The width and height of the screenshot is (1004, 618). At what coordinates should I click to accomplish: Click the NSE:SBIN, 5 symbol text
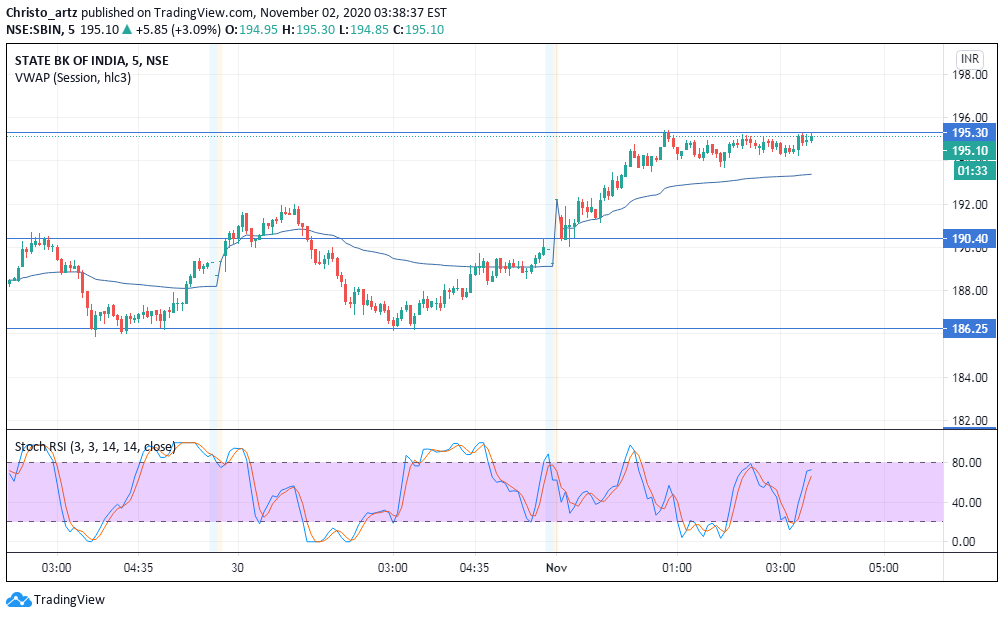[40, 29]
